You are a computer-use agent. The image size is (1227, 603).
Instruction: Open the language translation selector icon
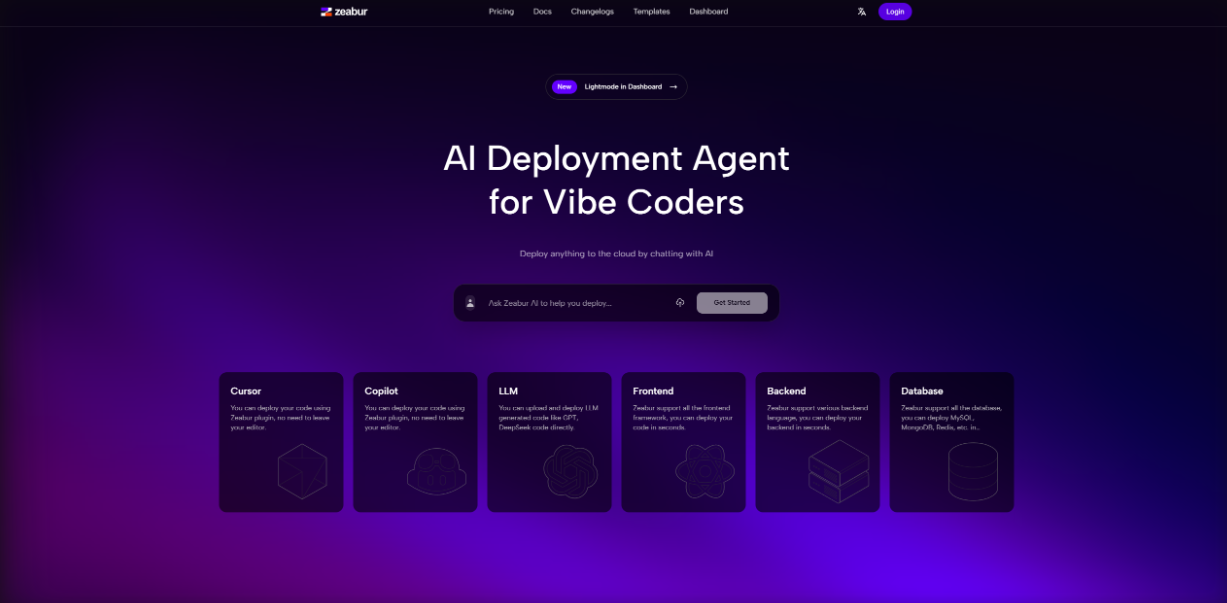pyautogui.click(x=861, y=12)
